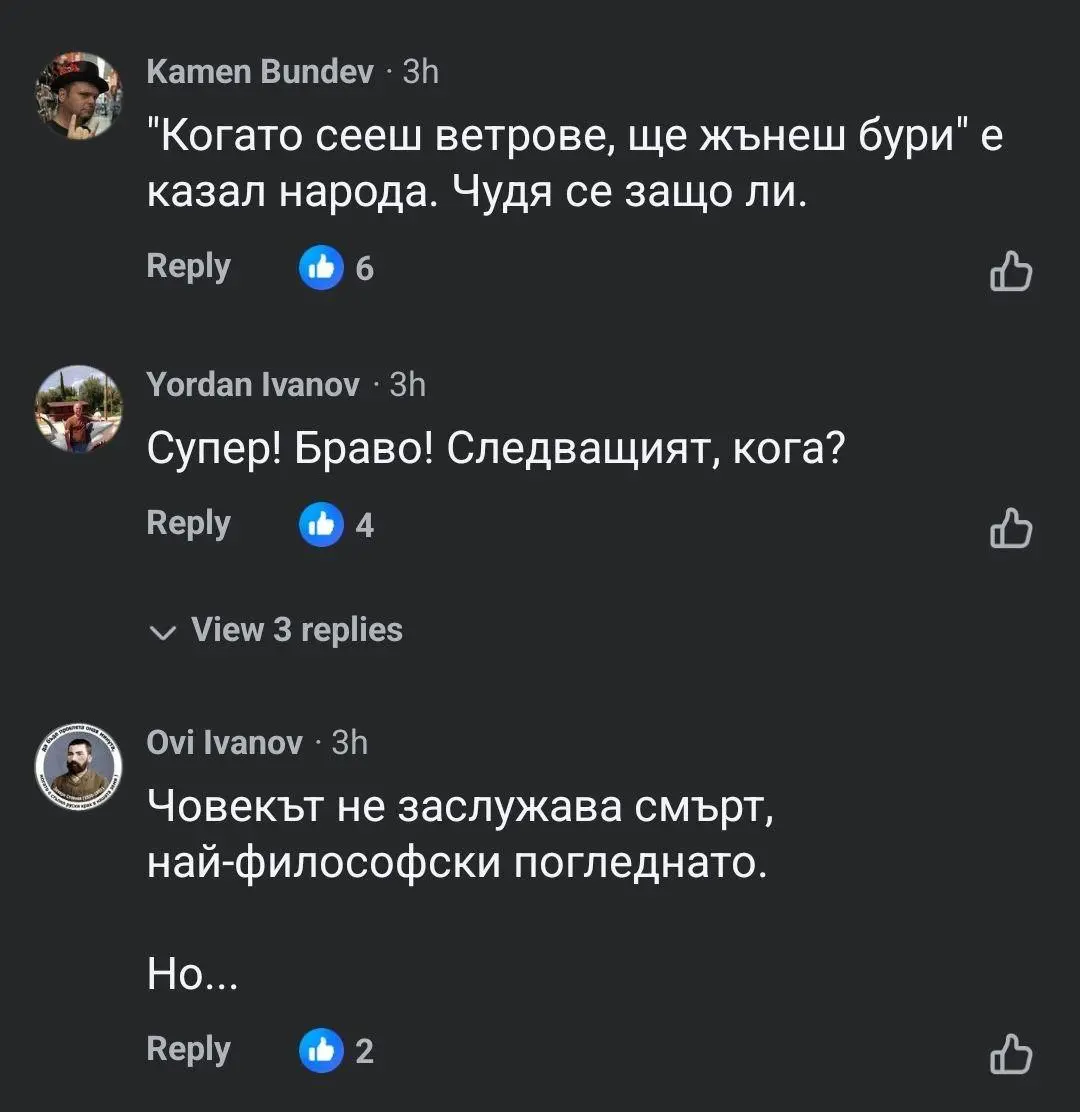Open the Yordan Ivanov name link
Image resolution: width=1080 pixels, height=1112 pixels.
click(253, 384)
